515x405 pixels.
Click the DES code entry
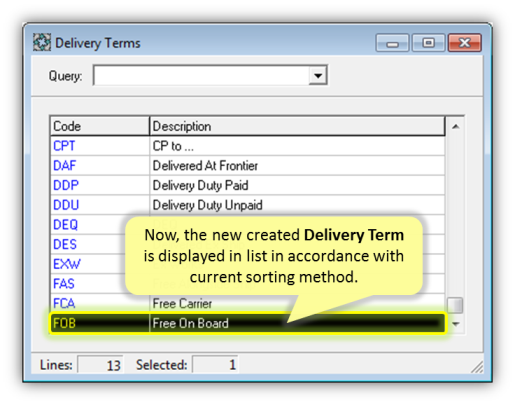pos(65,244)
